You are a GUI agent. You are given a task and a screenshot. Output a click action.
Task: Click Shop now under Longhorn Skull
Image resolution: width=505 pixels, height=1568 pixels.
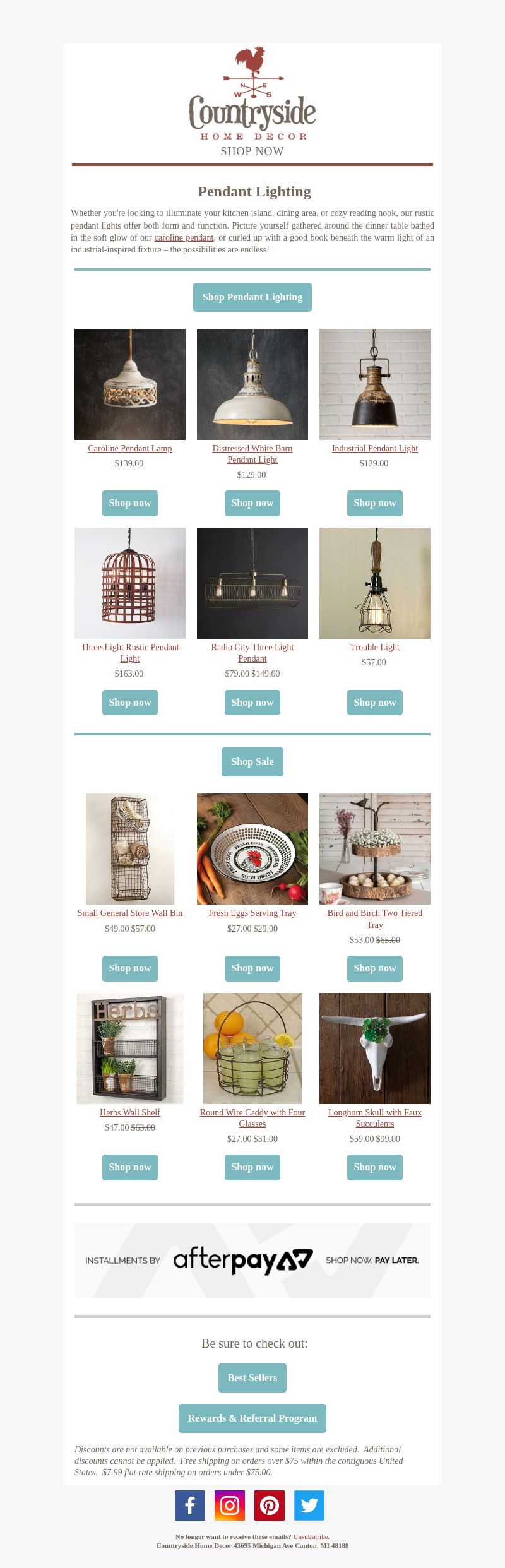[375, 1167]
